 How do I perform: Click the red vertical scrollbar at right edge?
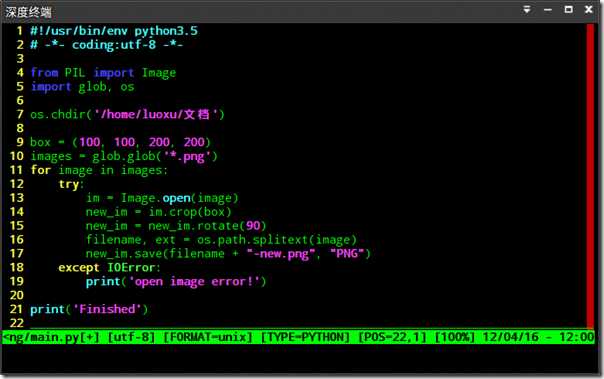(x=590, y=176)
